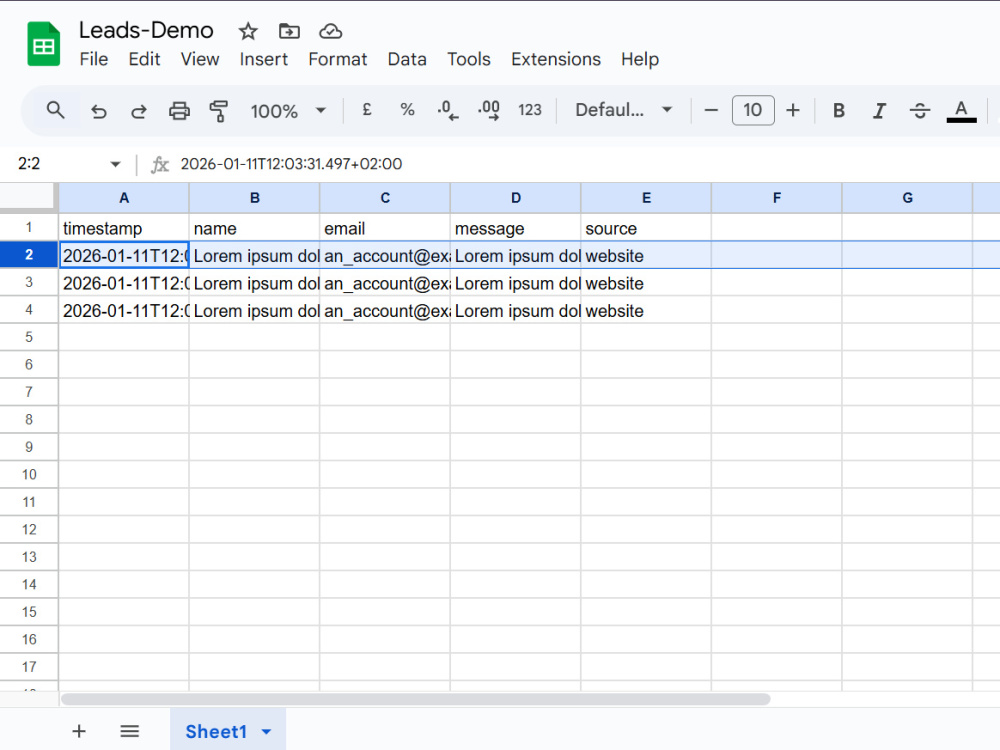1000x750 pixels.
Task: Open more number formats 123
Action: point(529,110)
